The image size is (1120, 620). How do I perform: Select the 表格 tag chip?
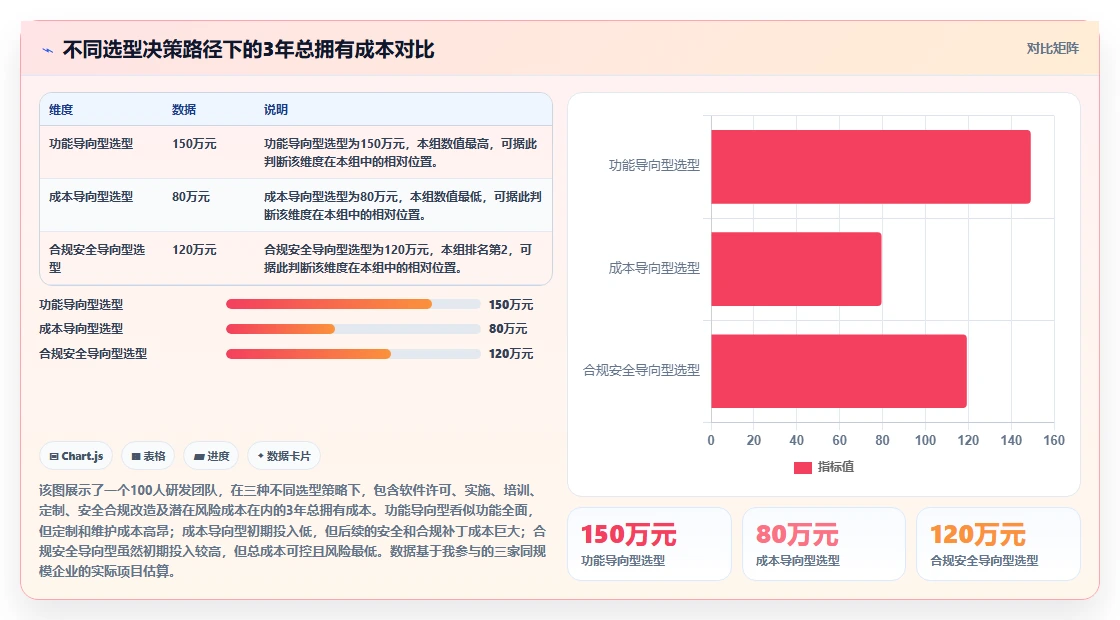pyautogui.click(x=148, y=456)
